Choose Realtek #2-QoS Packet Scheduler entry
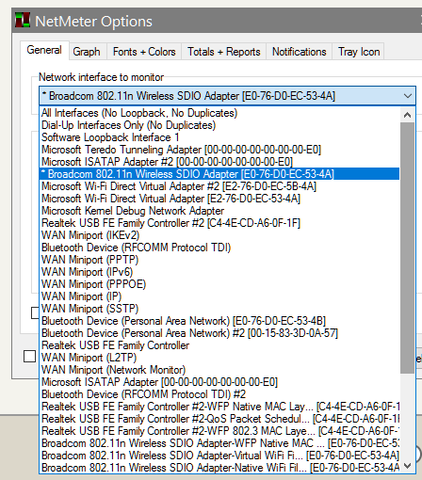This screenshot has width=422, height=480. (x=220, y=419)
